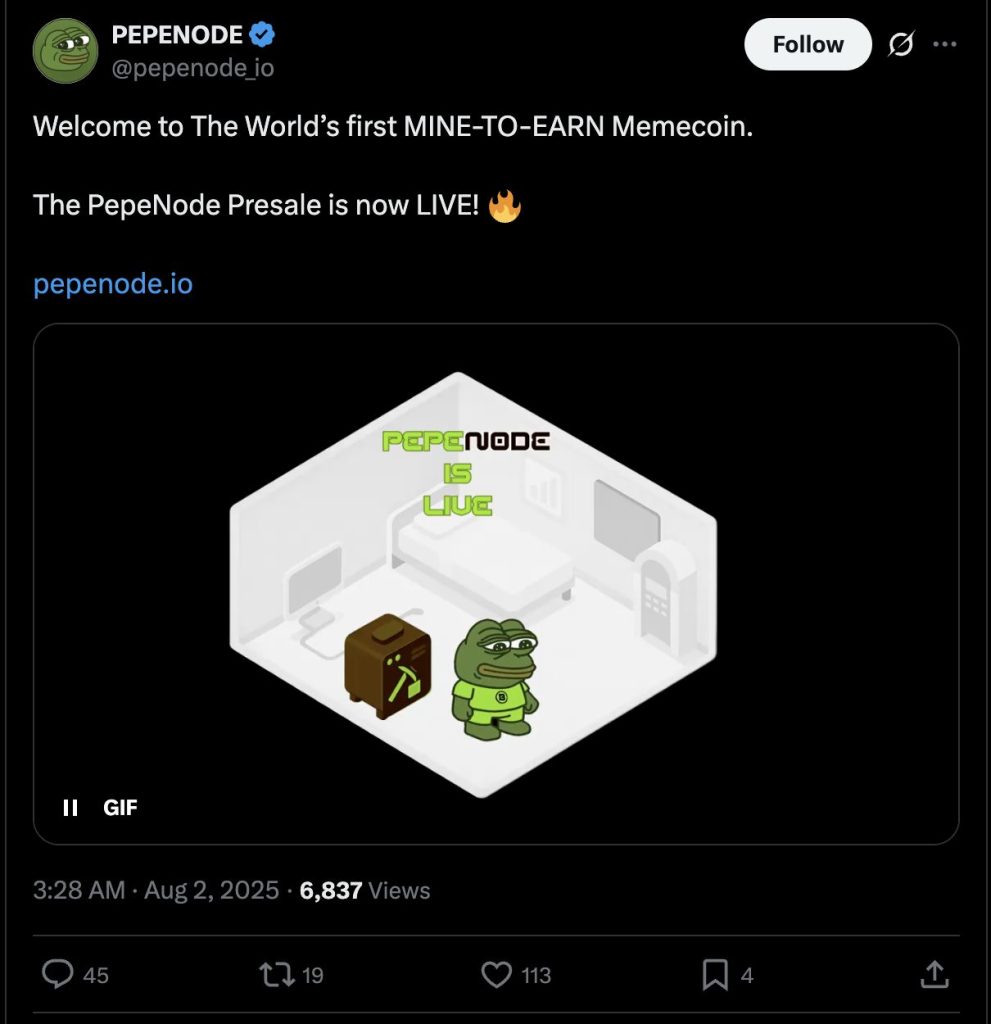This screenshot has width=991, height=1024.
Task: Click the GIF label badge
Action: pyautogui.click(x=120, y=807)
